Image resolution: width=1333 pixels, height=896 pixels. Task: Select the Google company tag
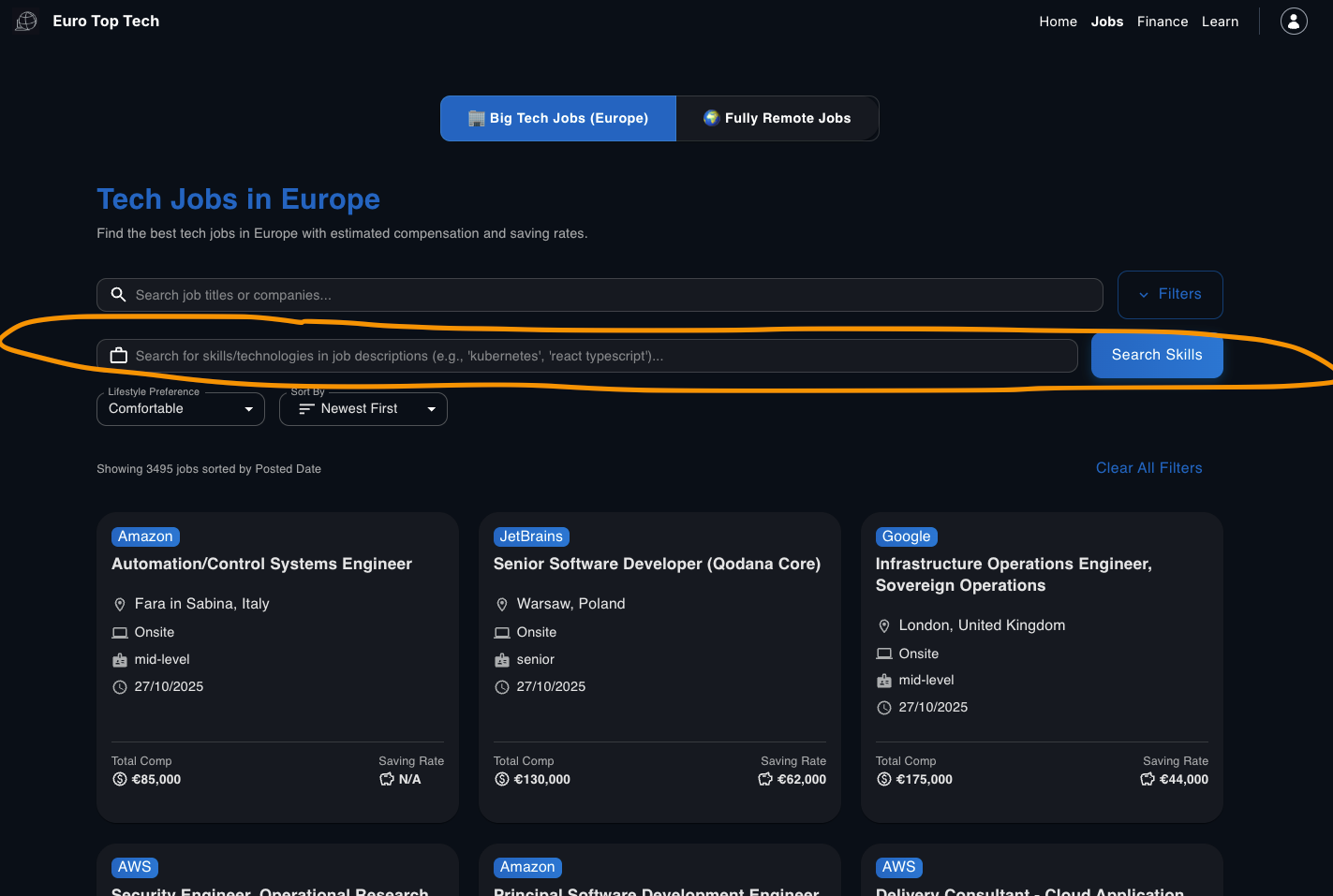pyautogui.click(x=906, y=536)
